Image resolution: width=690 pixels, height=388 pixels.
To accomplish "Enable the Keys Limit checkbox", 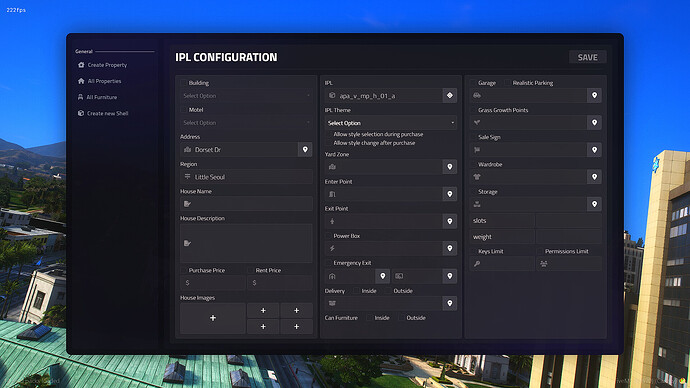I will pos(473,251).
